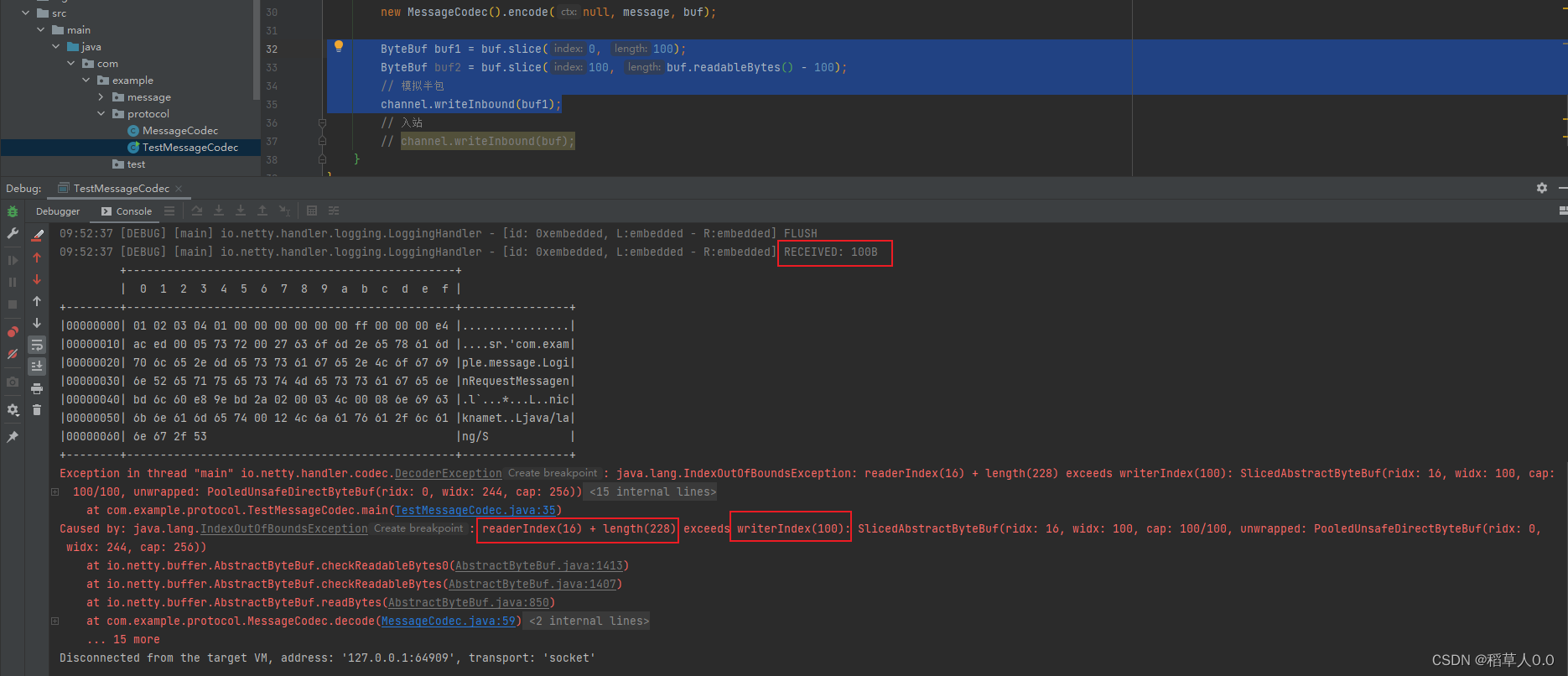Click the DecoderException link in the console
The image size is (1568, 676).
tap(449, 474)
